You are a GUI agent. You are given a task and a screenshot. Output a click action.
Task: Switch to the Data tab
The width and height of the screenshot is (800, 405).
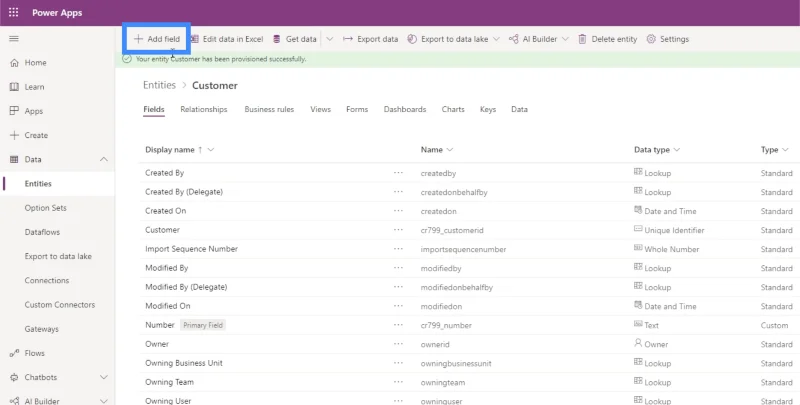coord(519,110)
